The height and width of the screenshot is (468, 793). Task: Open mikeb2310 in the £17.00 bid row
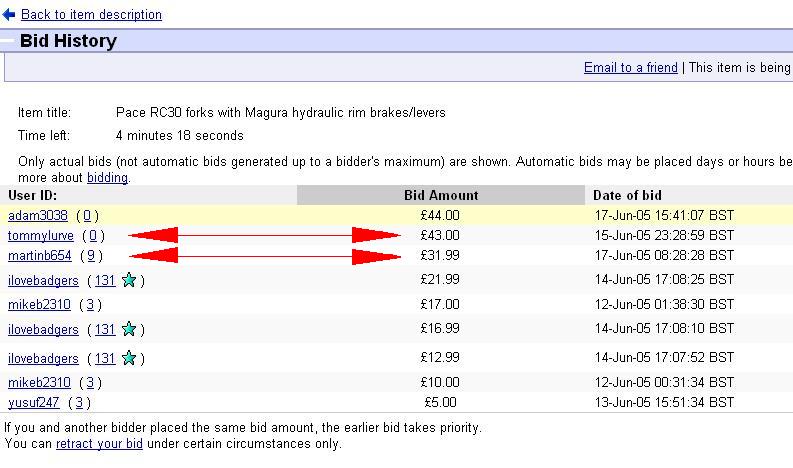point(39,305)
